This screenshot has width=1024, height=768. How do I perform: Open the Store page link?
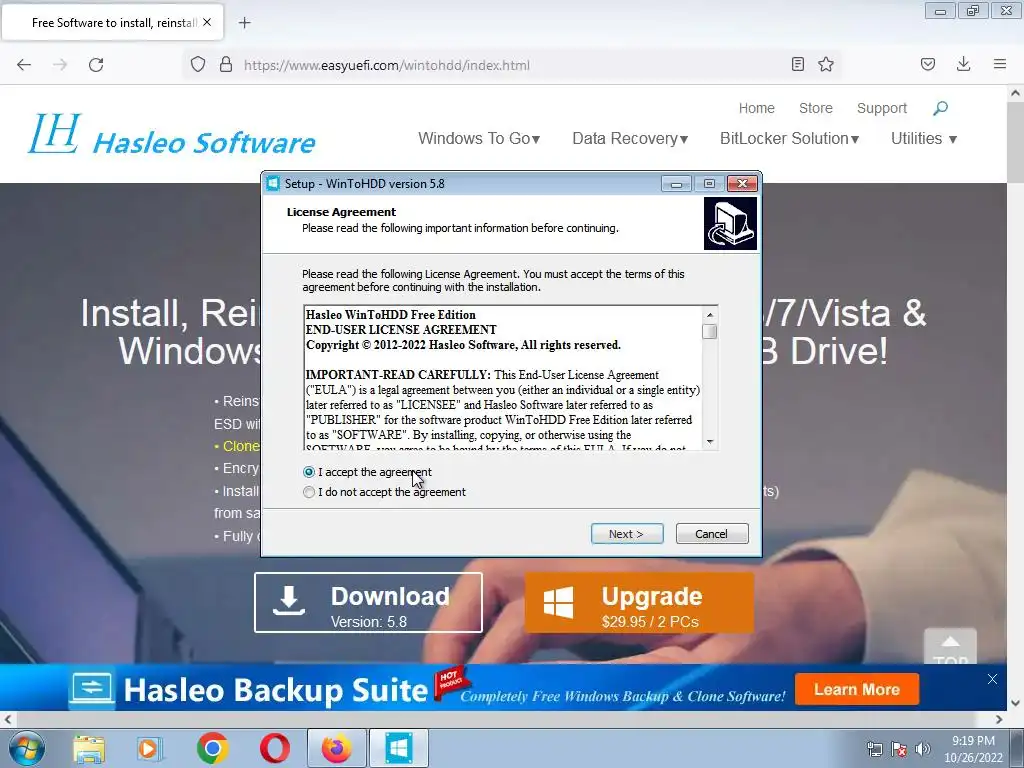tap(816, 108)
